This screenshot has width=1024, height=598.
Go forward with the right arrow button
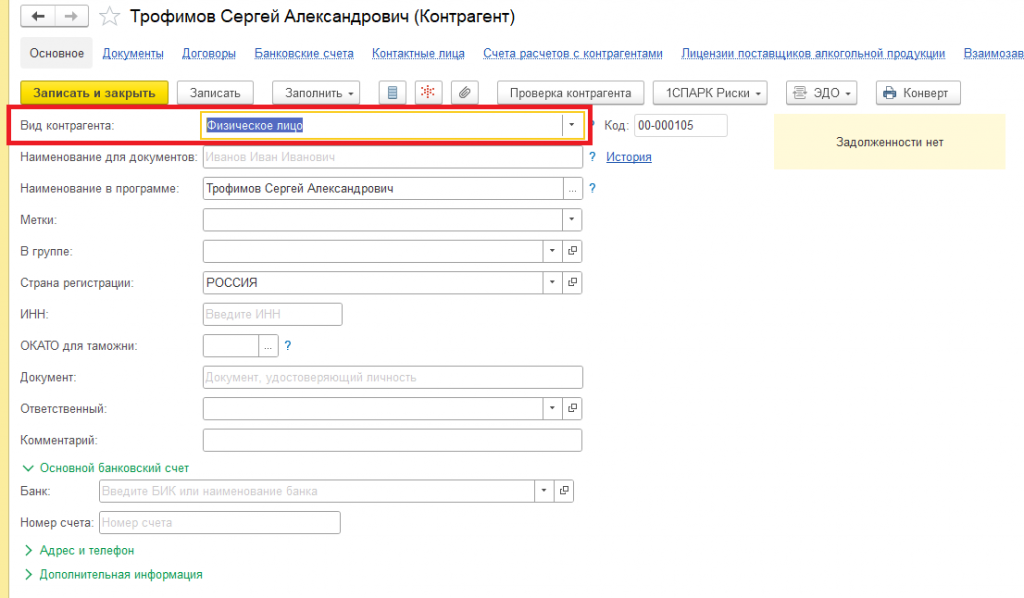click(x=71, y=16)
